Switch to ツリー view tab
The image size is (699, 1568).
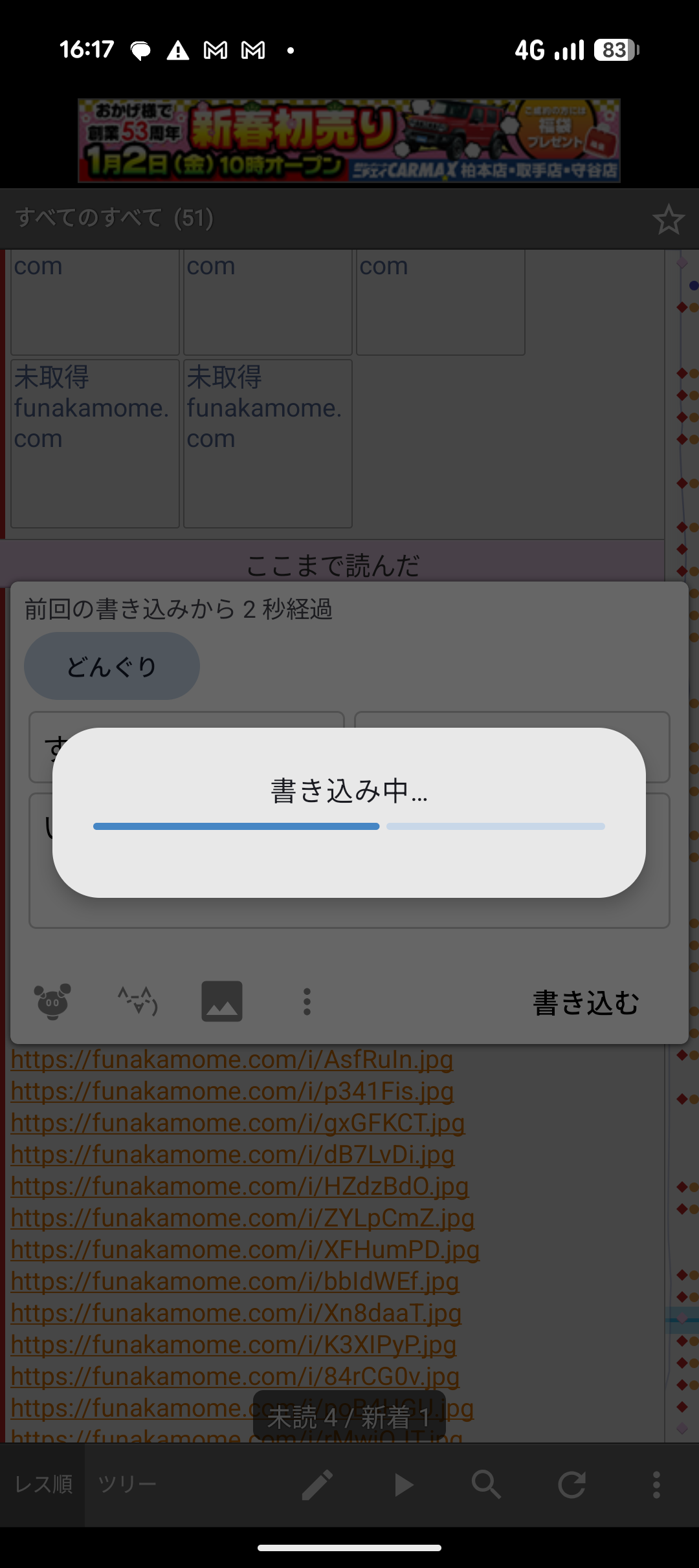tap(127, 1485)
